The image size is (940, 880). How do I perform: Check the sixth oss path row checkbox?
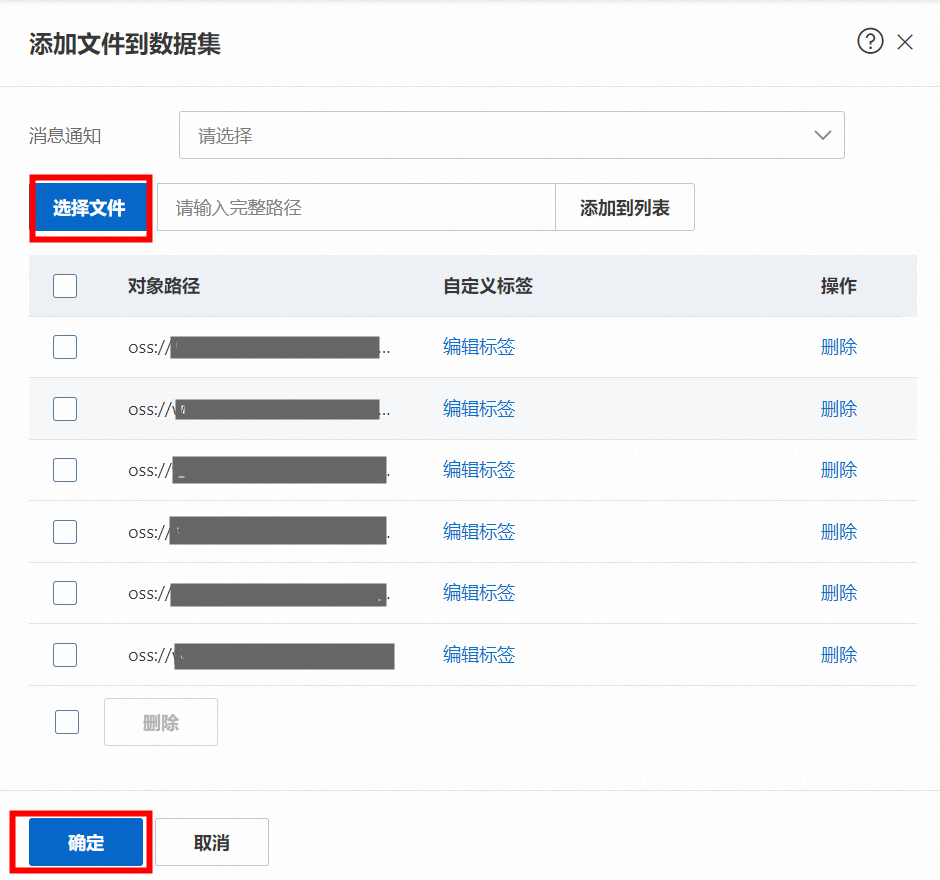65,655
